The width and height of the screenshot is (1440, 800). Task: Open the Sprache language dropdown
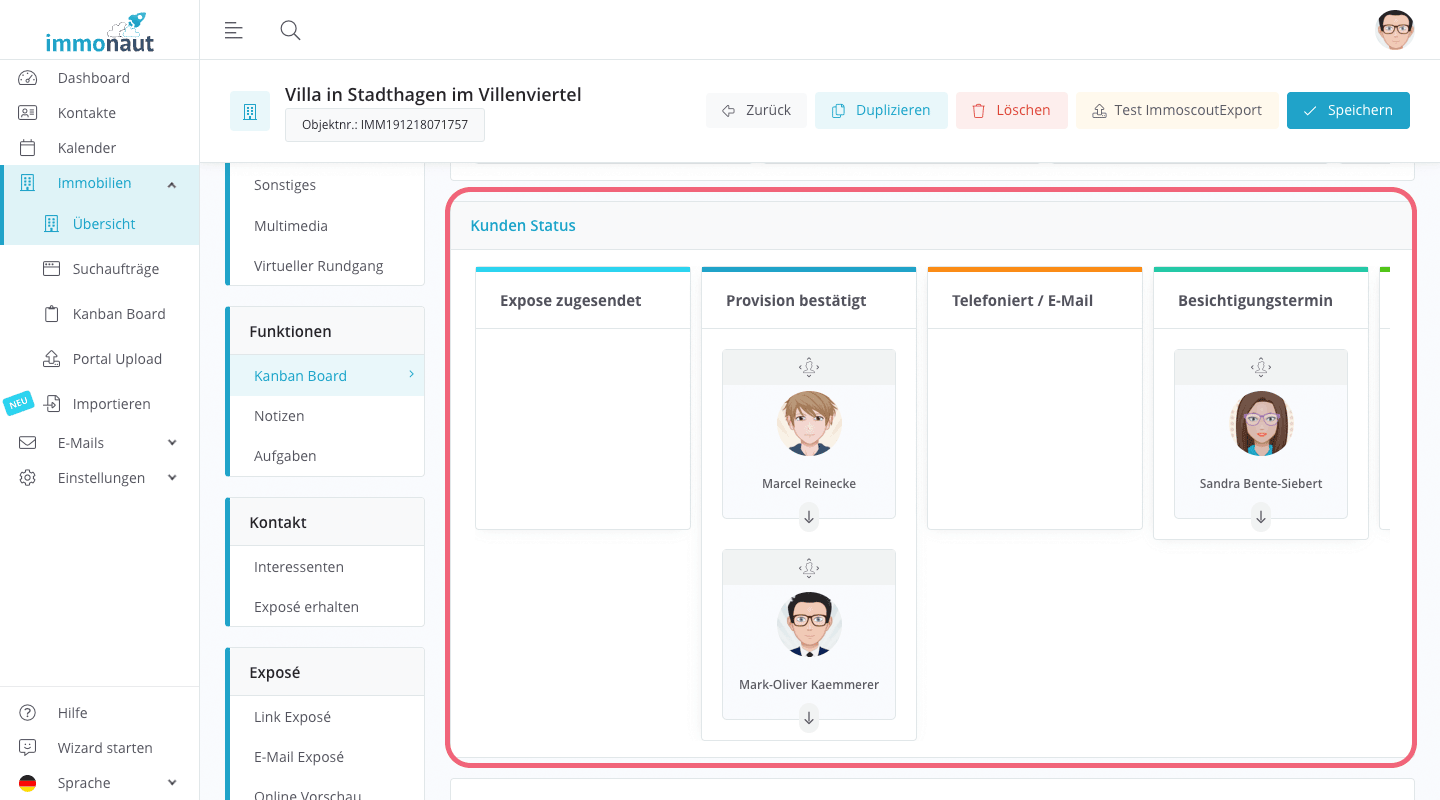pyautogui.click(x=171, y=782)
